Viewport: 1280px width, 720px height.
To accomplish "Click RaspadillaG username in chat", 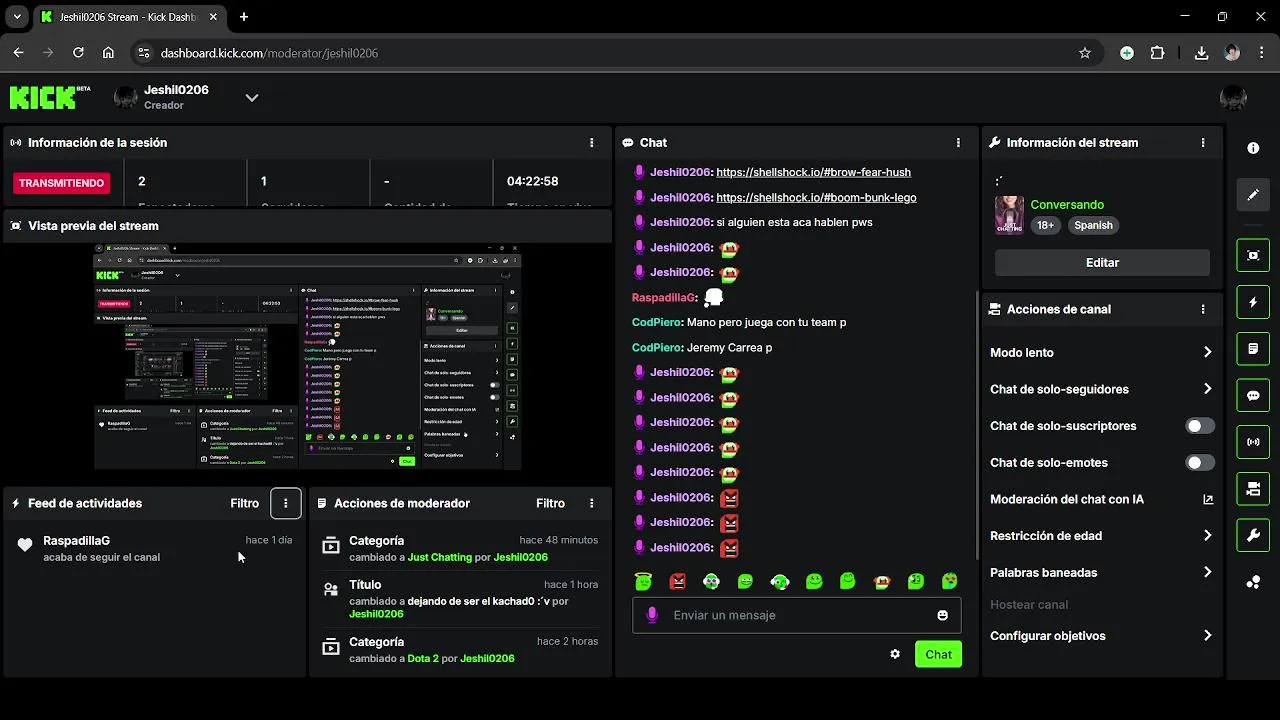I will pyautogui.click(x=665, y=297).
